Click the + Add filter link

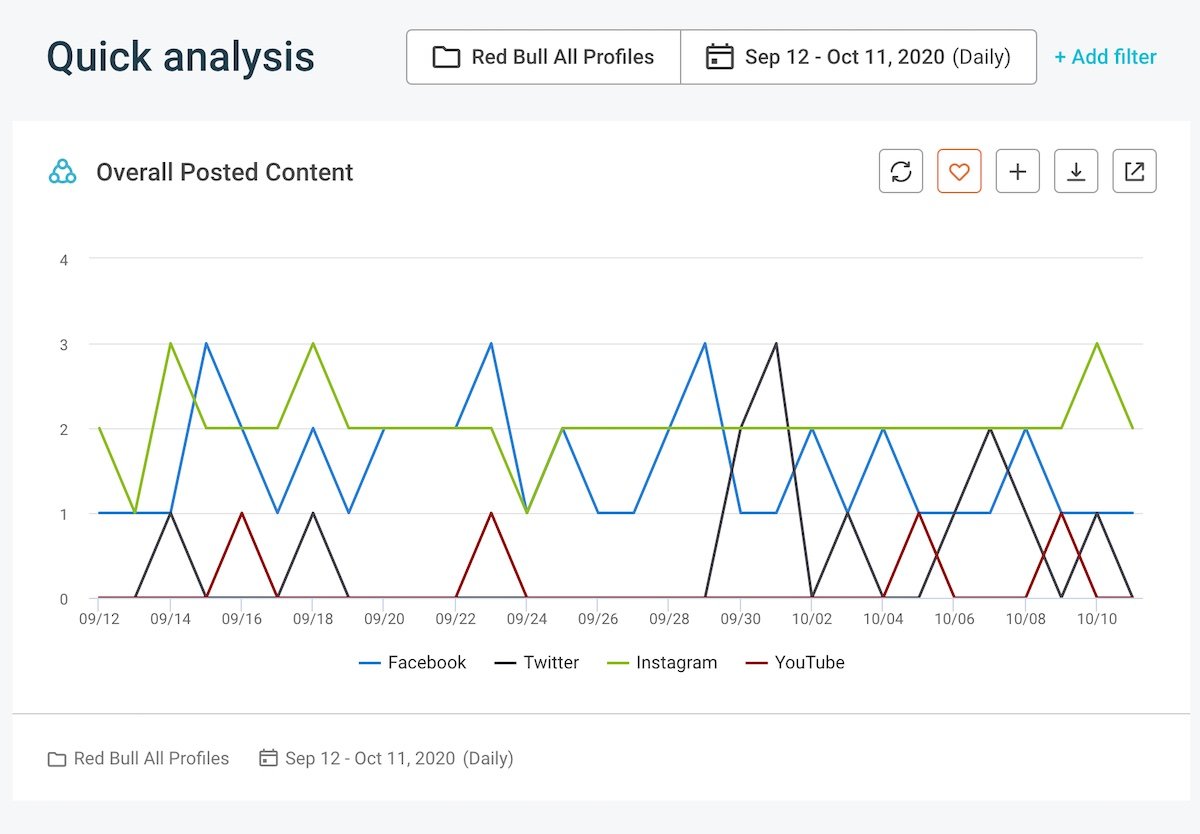point(1105,57)
